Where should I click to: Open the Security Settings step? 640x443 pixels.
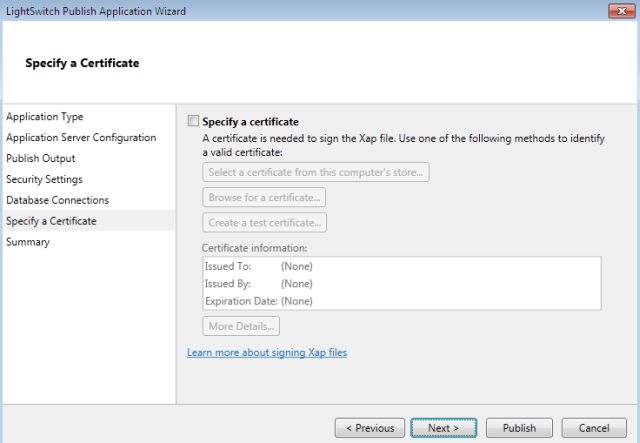click(44, 179)
